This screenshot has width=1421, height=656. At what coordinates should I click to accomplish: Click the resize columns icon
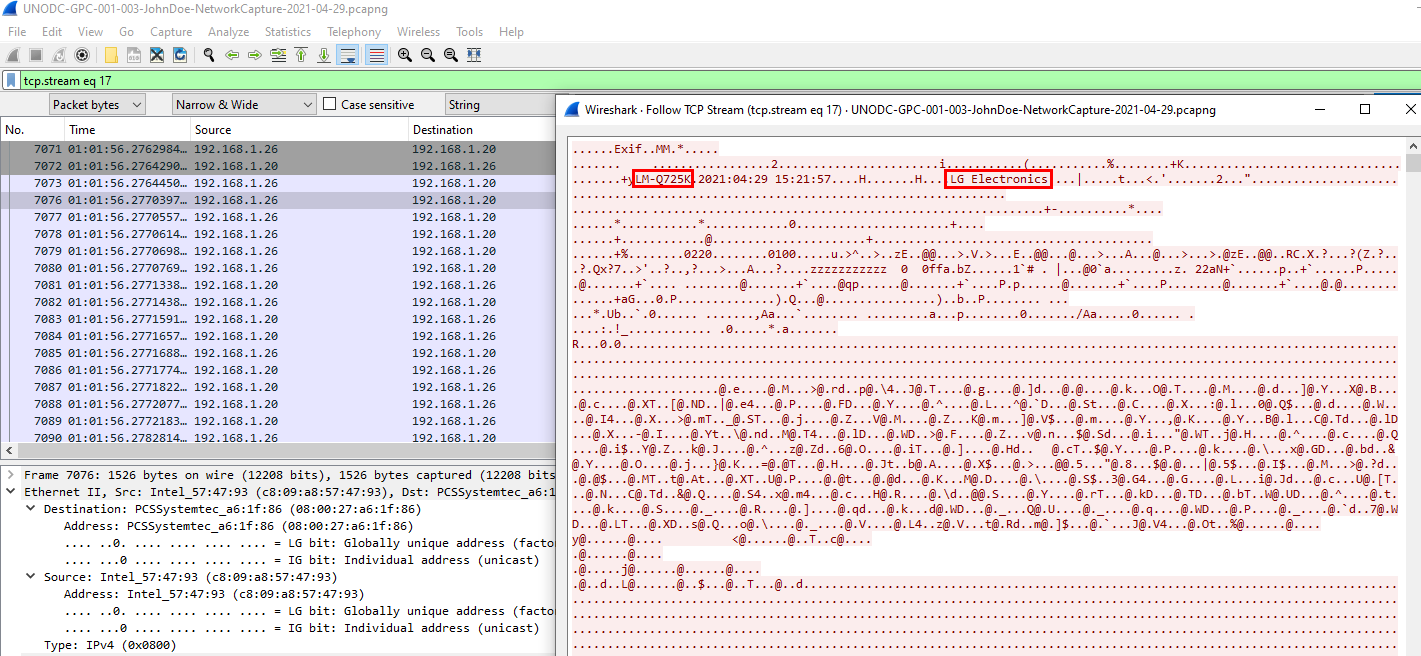pos(474,55)
